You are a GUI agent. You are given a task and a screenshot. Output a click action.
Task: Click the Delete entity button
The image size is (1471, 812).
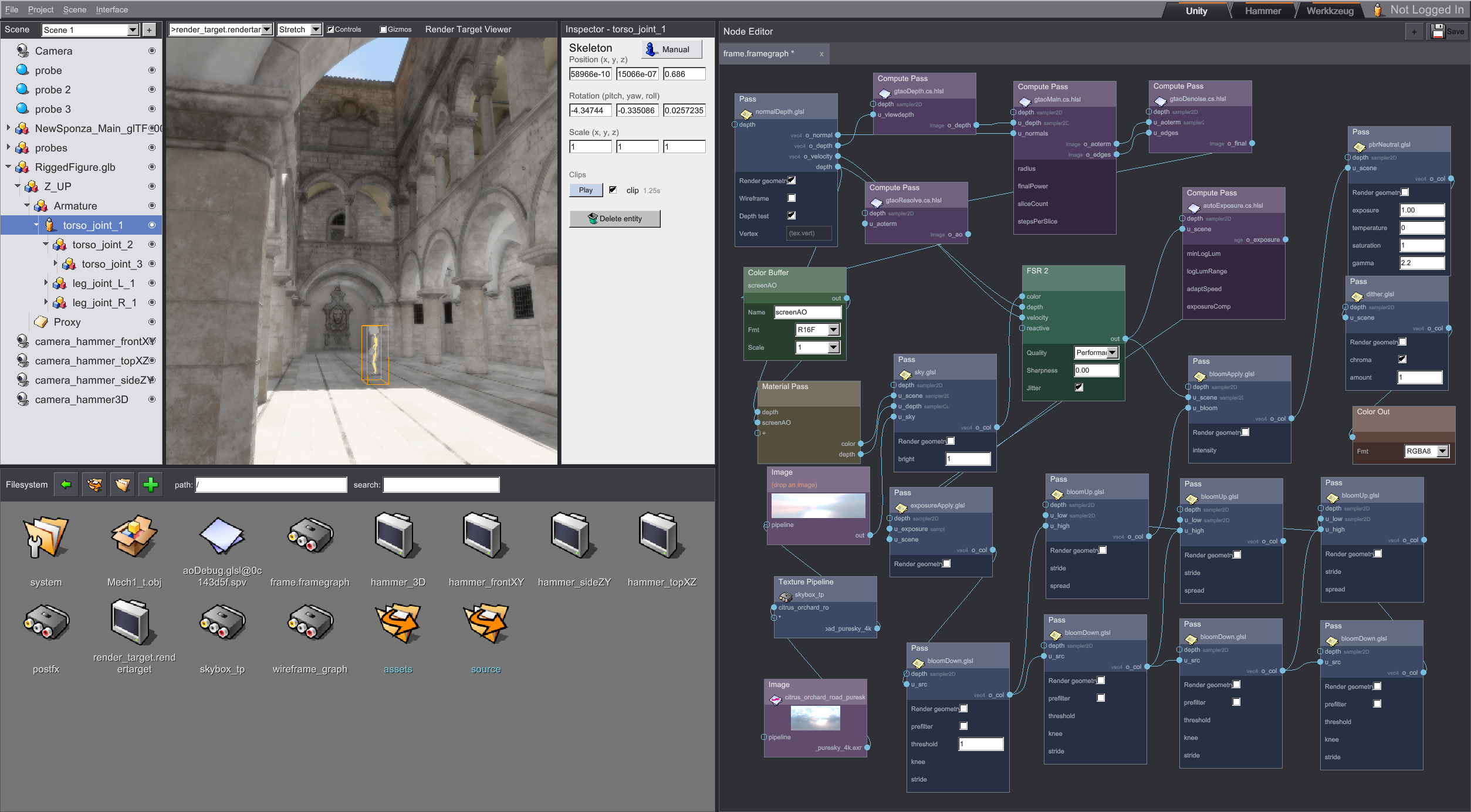[x=615, y=219]
